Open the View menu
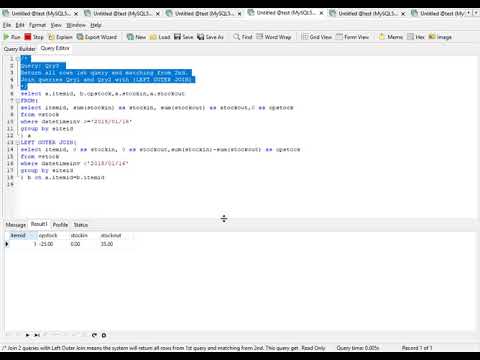This screenshot has width=480, height=360. pyautogui.click(x=56, y=25)
